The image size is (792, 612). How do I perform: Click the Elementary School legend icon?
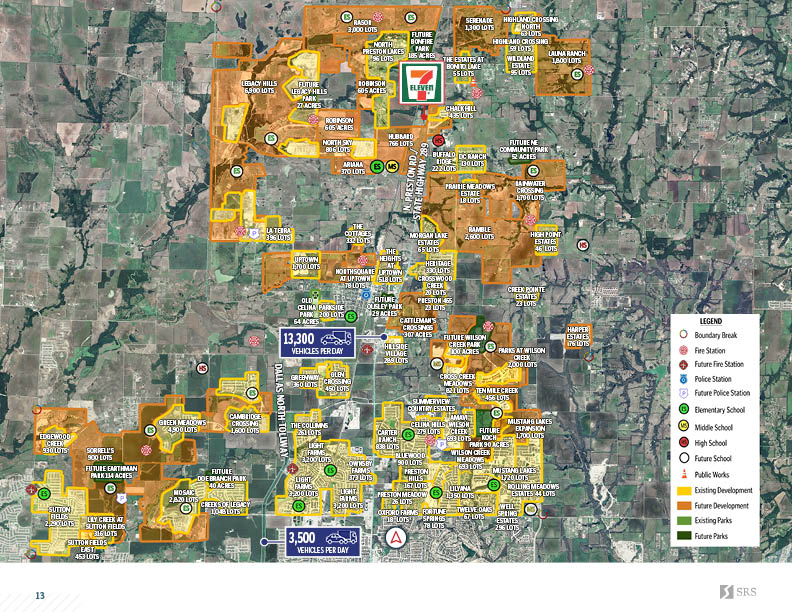click(x=683, y=410)
